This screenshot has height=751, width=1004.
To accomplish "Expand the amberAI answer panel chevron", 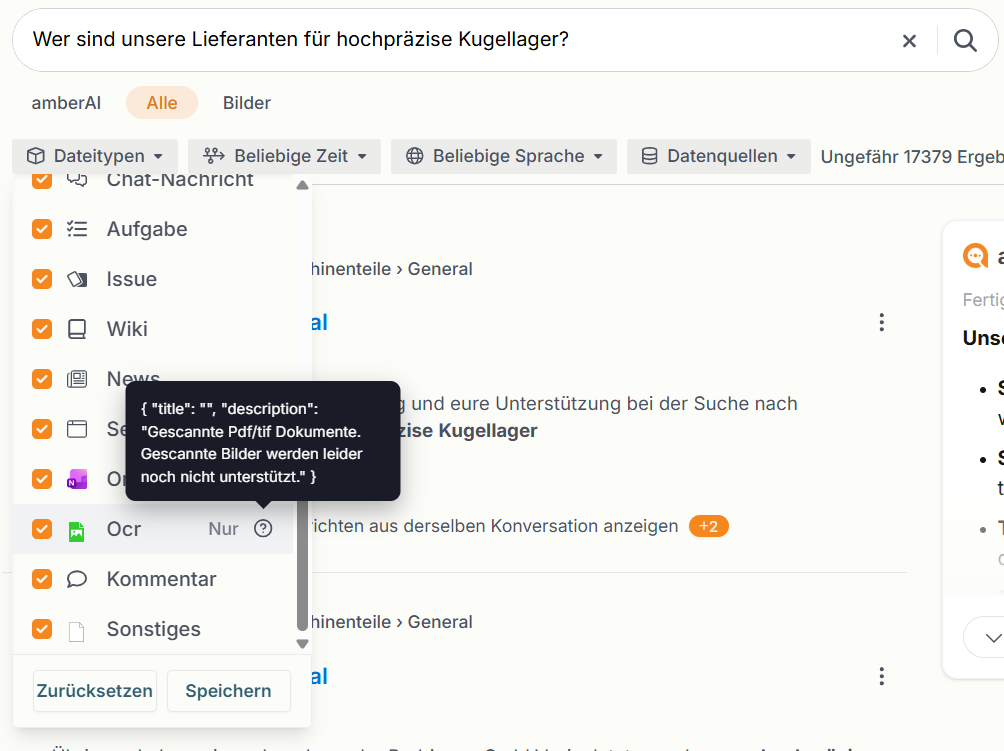I will click(x=992, y=638).
